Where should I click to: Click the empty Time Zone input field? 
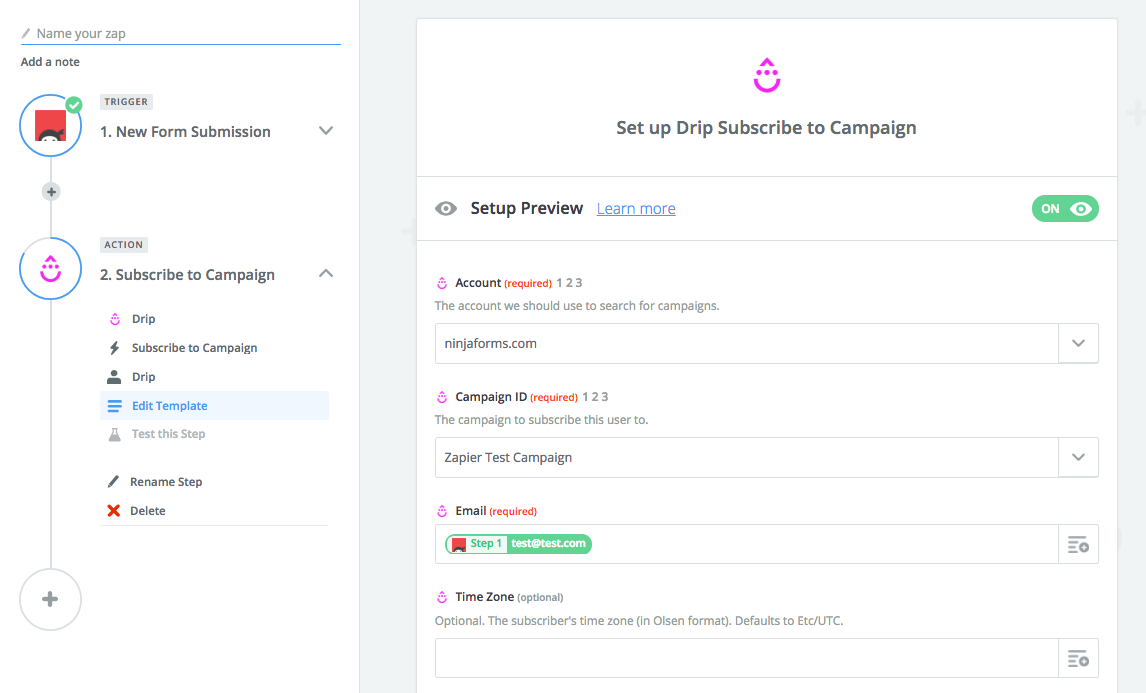click(746, 658)
